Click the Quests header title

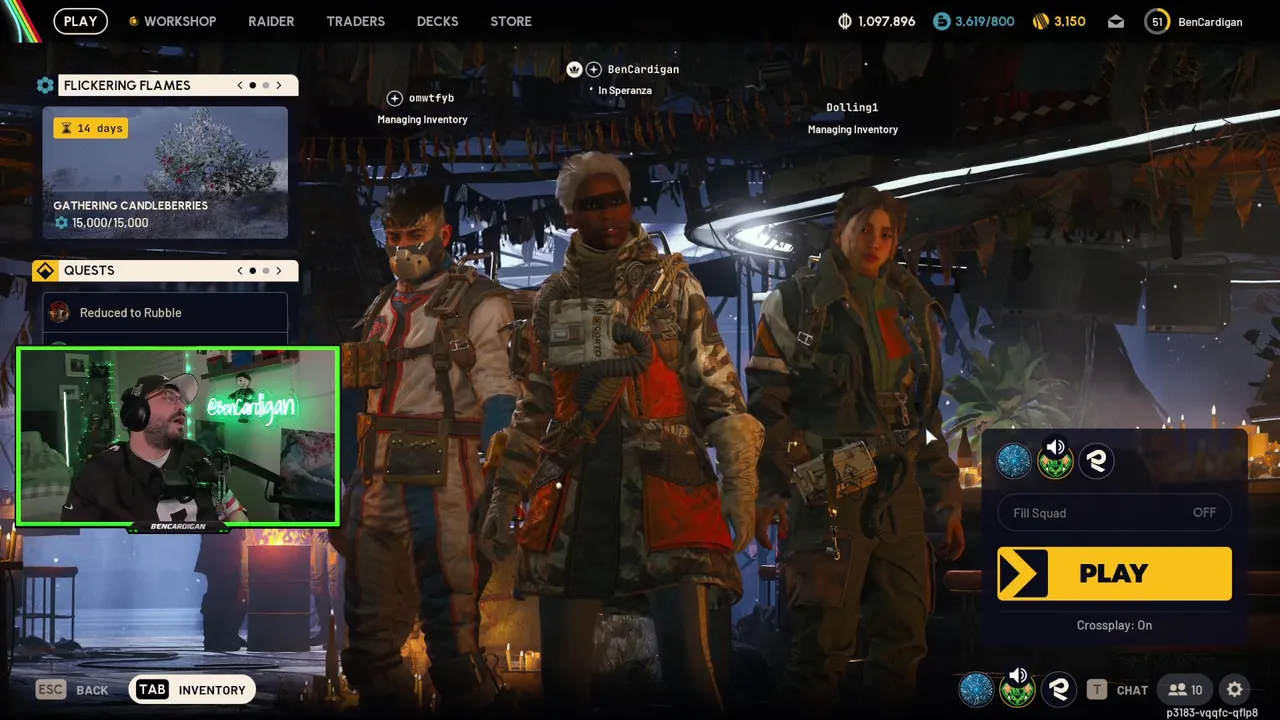coord(89,271)
